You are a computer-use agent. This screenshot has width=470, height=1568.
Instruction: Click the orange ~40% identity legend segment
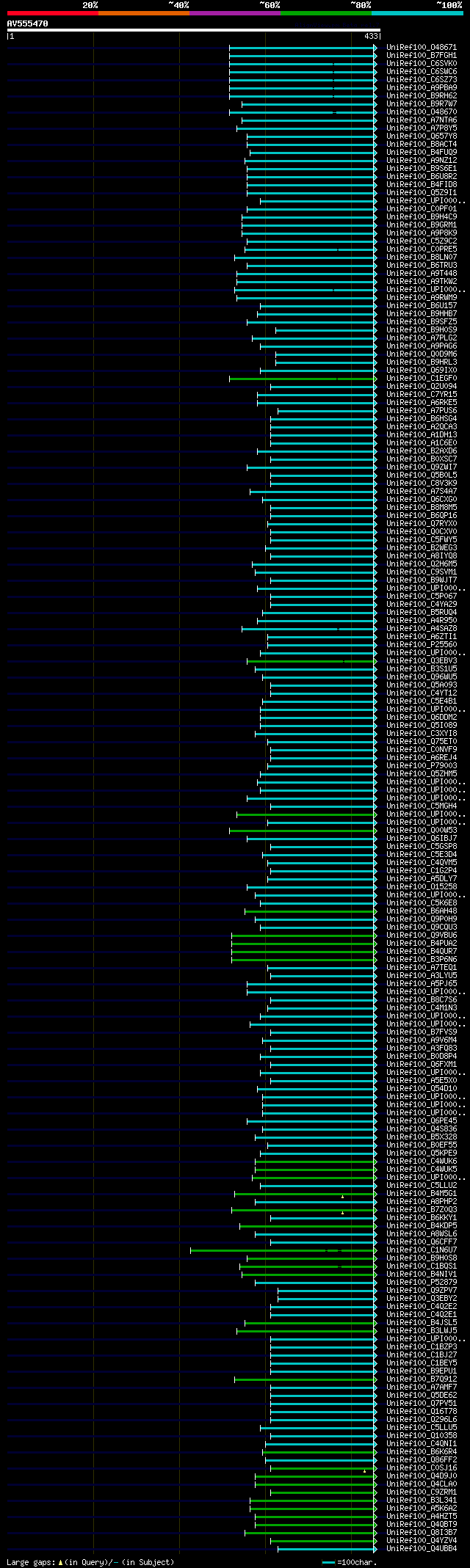pyautogui.click(x=143, y=13)
